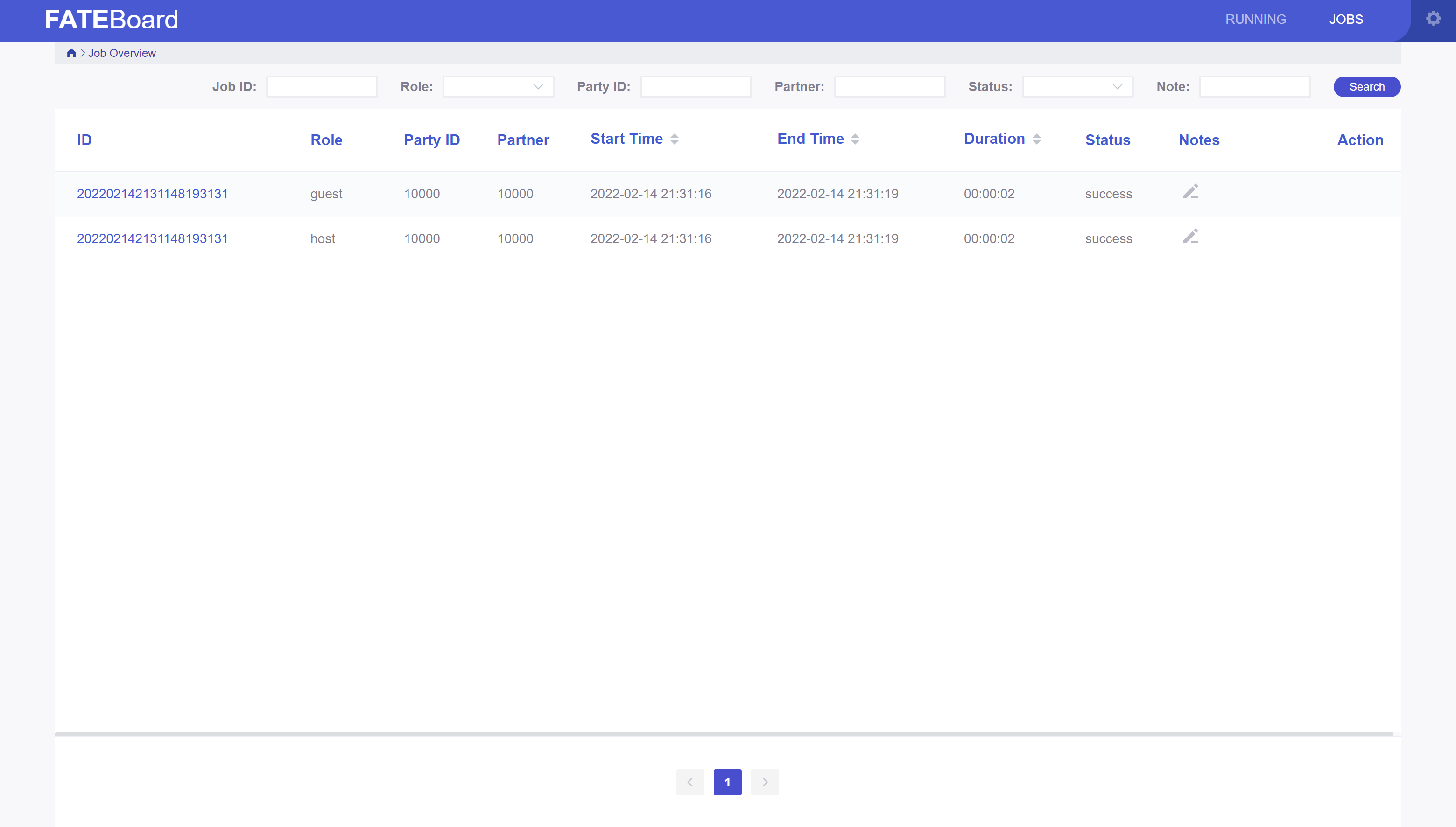Click the home breadcrumb icon
Image resolution: width=1456 pixels, height=827 pixels.
pos(71,53)
